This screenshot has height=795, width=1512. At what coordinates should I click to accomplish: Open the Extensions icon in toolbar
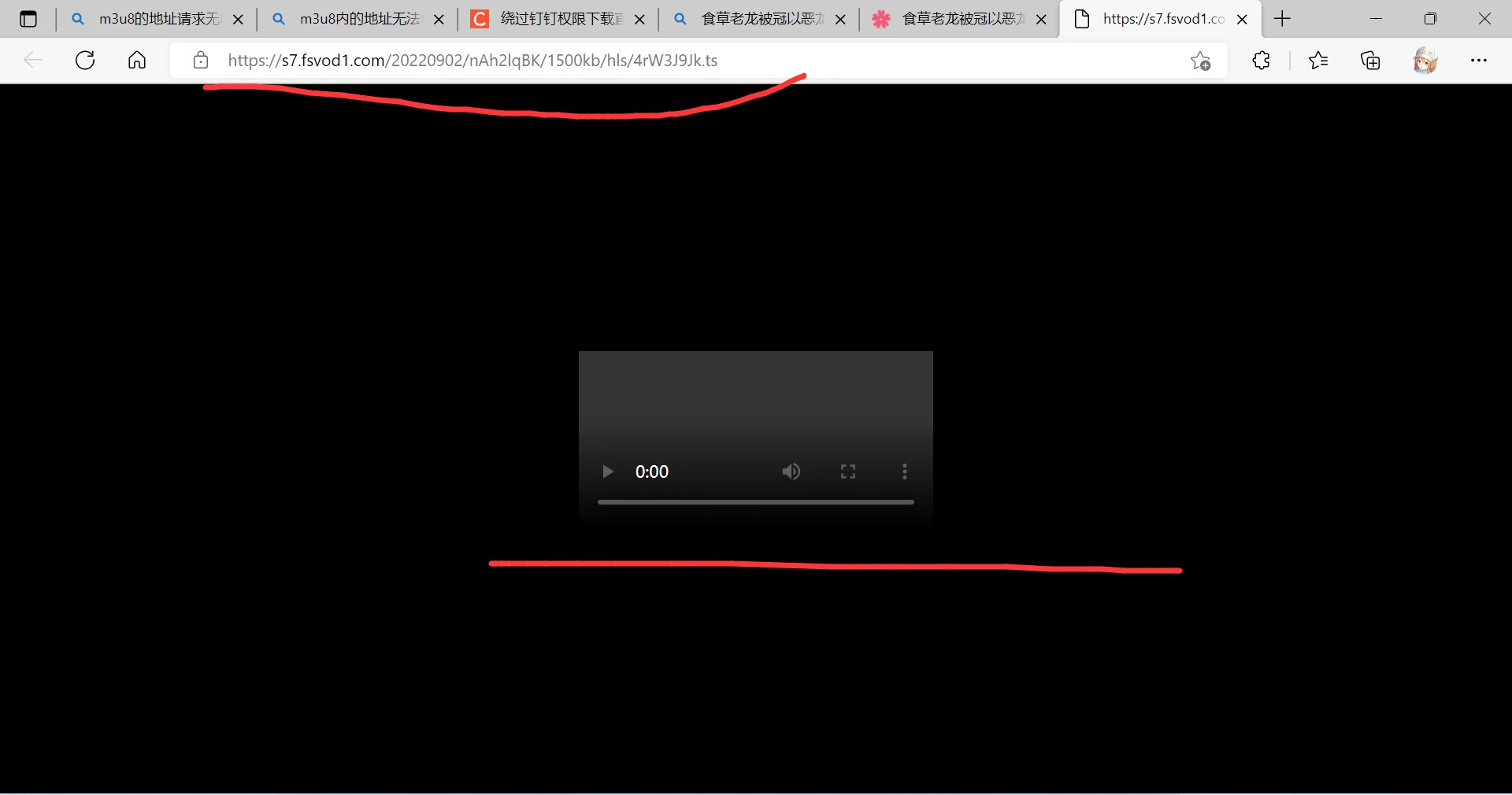1261,60
